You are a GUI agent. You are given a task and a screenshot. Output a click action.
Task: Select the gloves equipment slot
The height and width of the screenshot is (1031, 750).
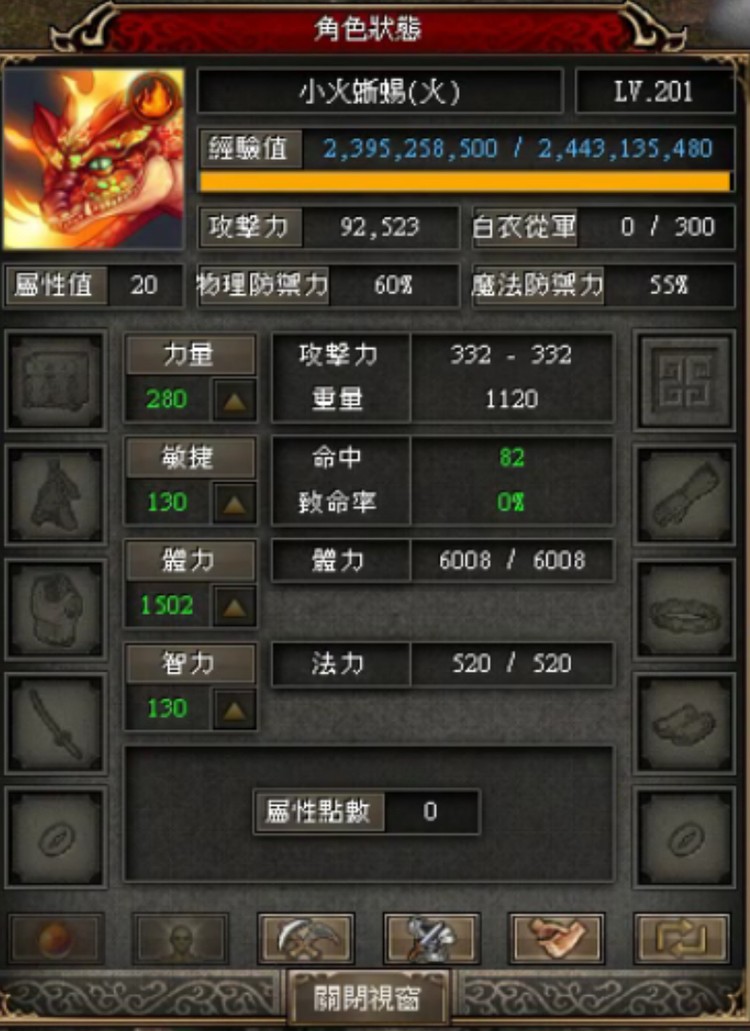[x=684, y=495]
